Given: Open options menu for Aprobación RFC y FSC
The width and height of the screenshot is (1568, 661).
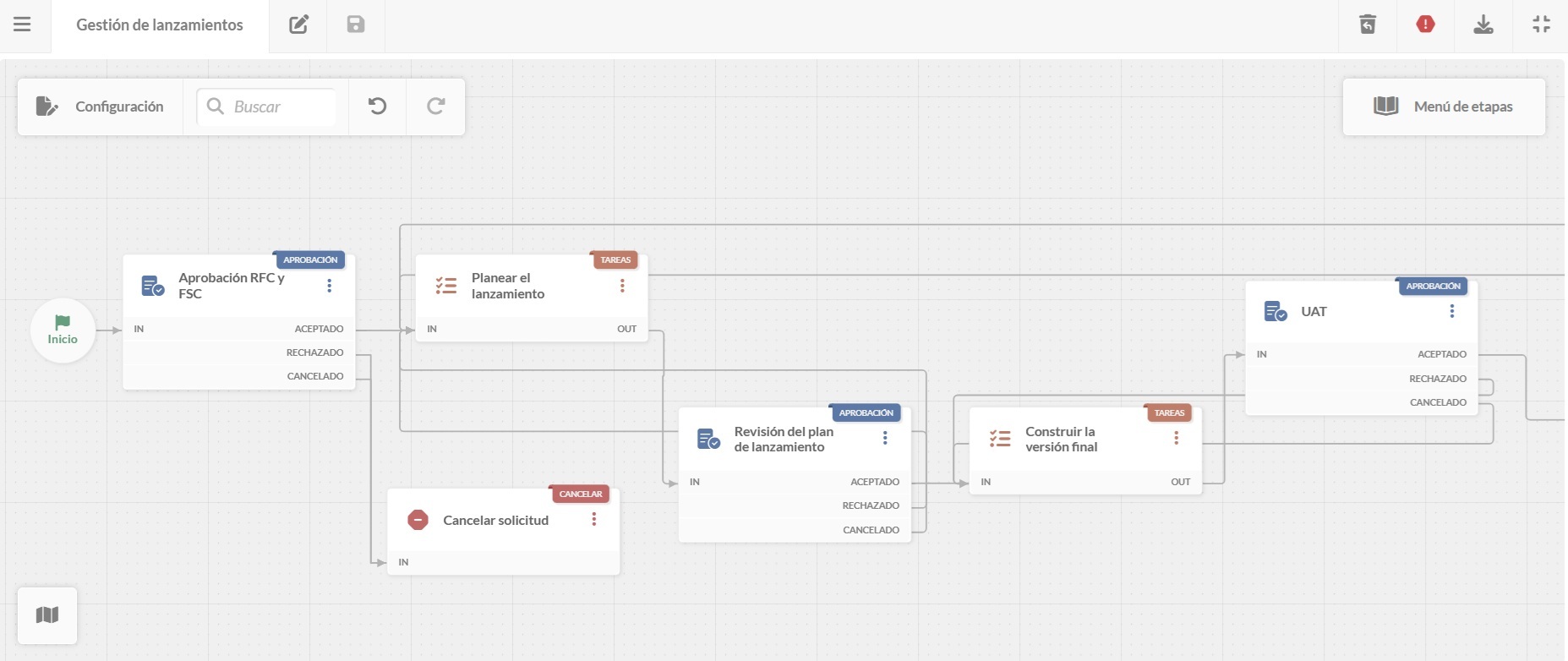Looking at the screenshot, I should point(329,286).
